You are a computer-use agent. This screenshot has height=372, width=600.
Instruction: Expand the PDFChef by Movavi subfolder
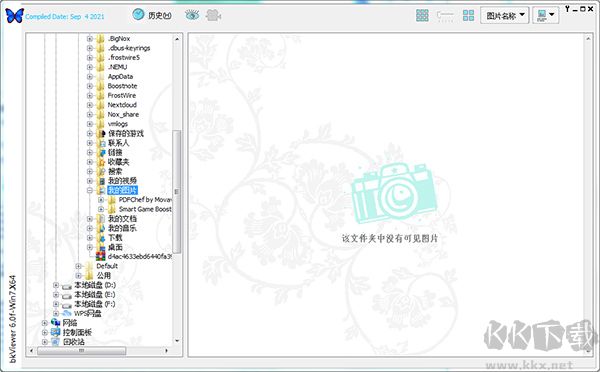[x=101, y=200]
